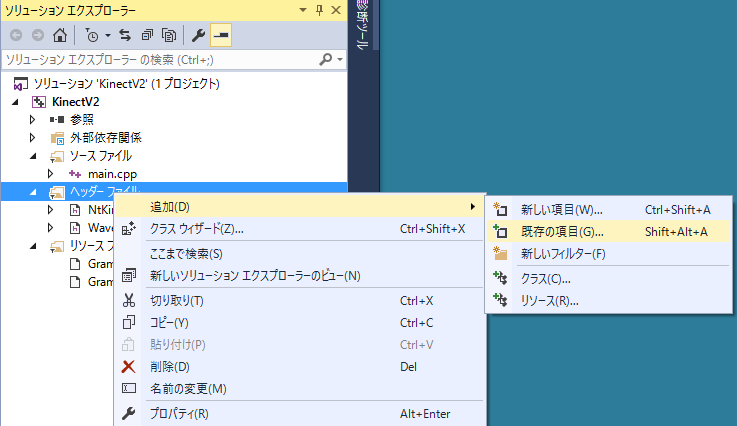Open Properties via the wrench toolbar icon
This screenshot has width=737, height=426.
click(198, 35)
